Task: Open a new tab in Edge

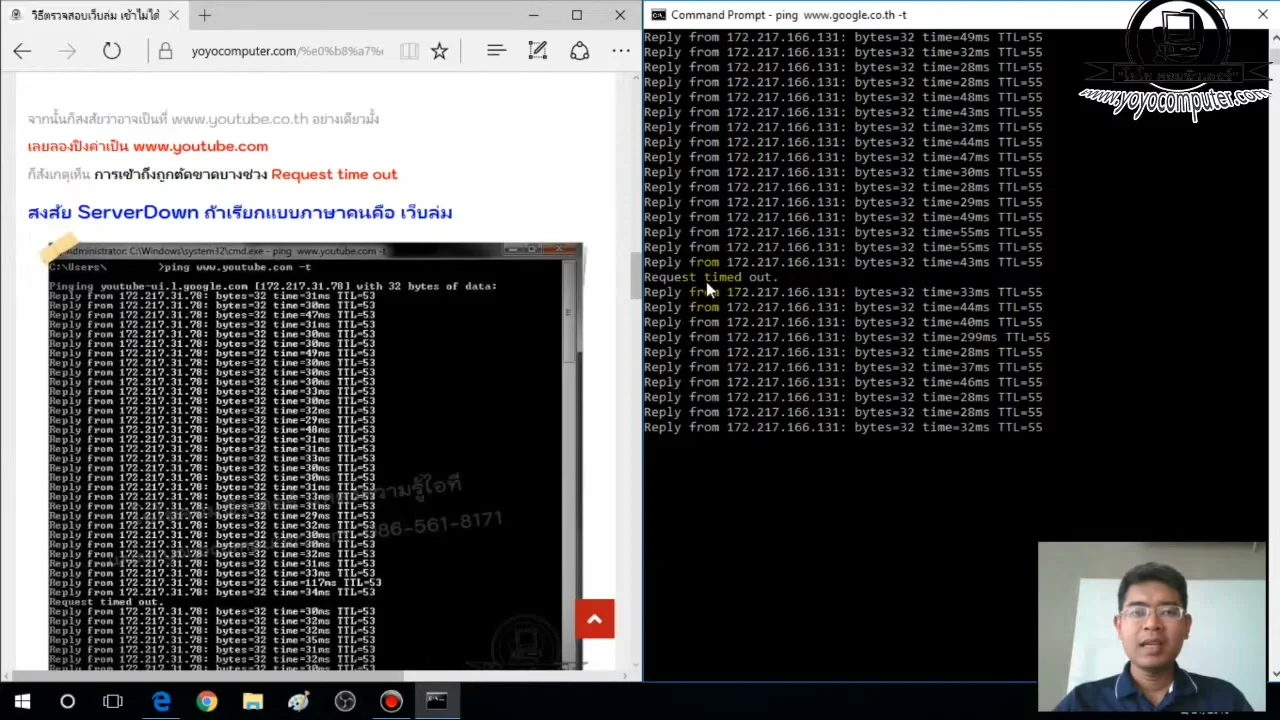Action: click(204, 15)
